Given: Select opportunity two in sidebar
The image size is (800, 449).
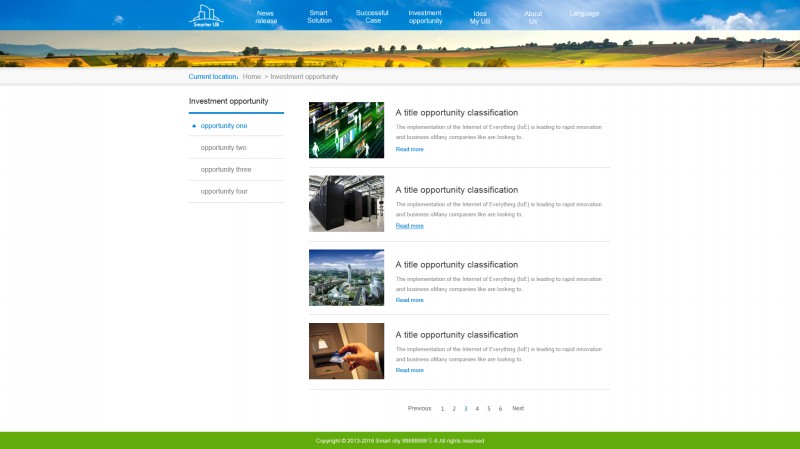Looking at the screenshot, I should click(x=223, y=148).
